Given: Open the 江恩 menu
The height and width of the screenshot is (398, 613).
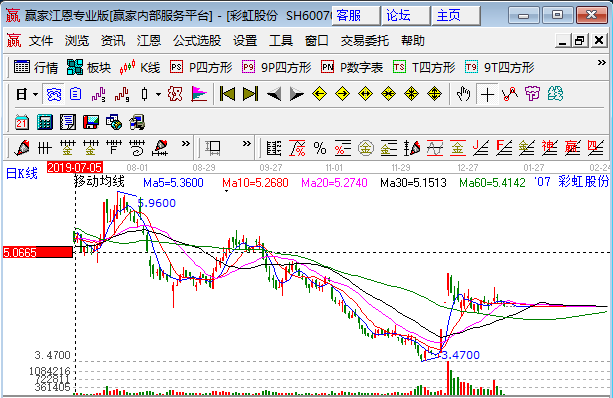Looking at the screenshot, I should 149,41.
